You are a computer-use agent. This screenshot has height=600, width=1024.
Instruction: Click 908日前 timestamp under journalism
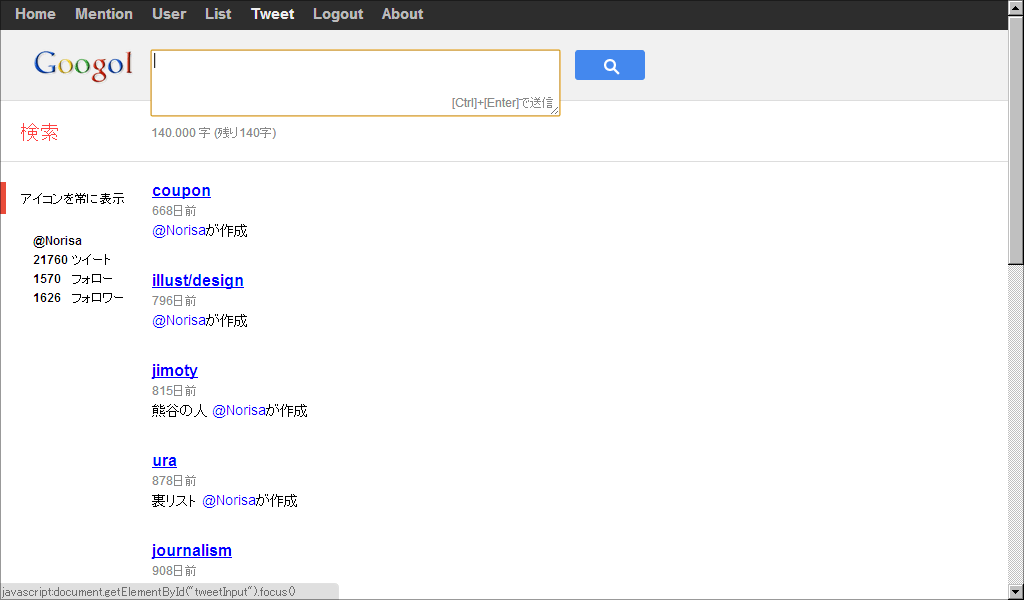coord(174,571)
